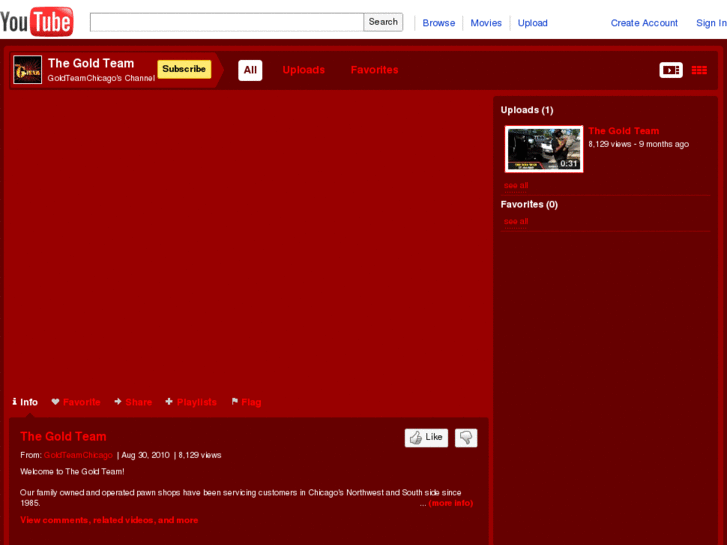Click The Gold Team title in Uploads
The image size is (727, 545).
624,131
